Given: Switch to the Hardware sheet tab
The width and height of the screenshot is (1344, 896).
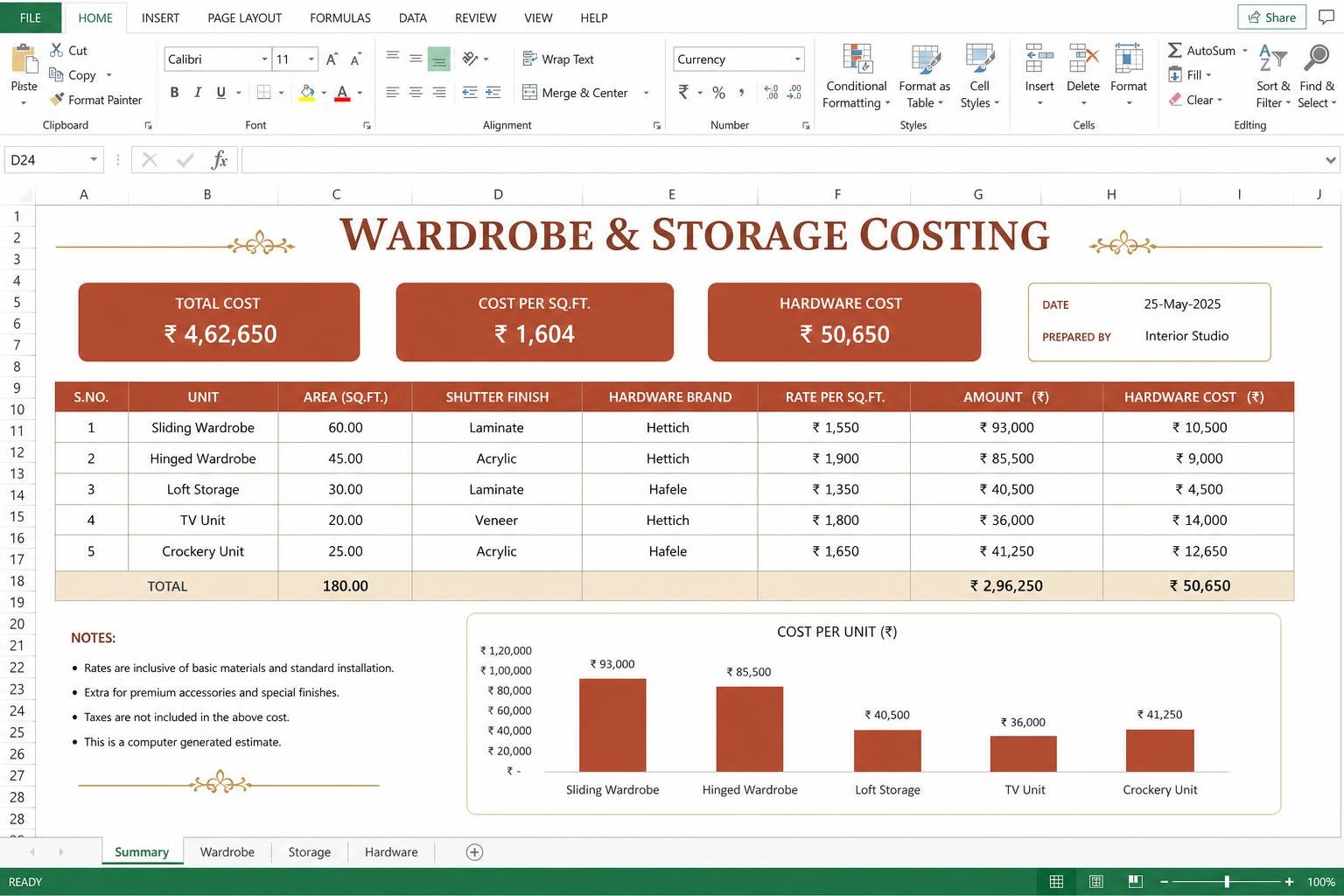Looking at the screenshot, I should pyautogui.click(x=391, y=852).
